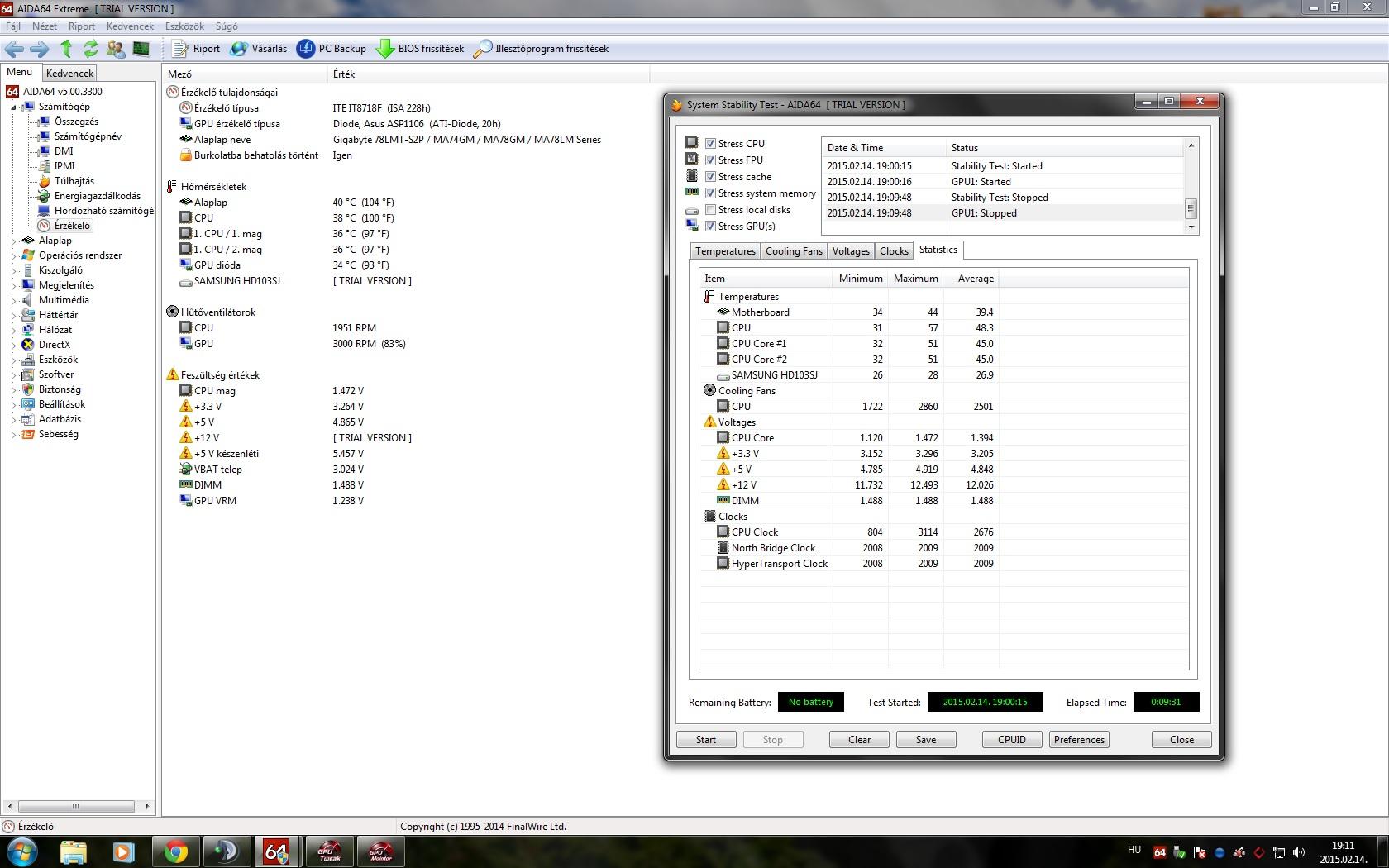Switch to the Kedvencek sidebar tab
The image size is (1389, 868).
(70, 74)
